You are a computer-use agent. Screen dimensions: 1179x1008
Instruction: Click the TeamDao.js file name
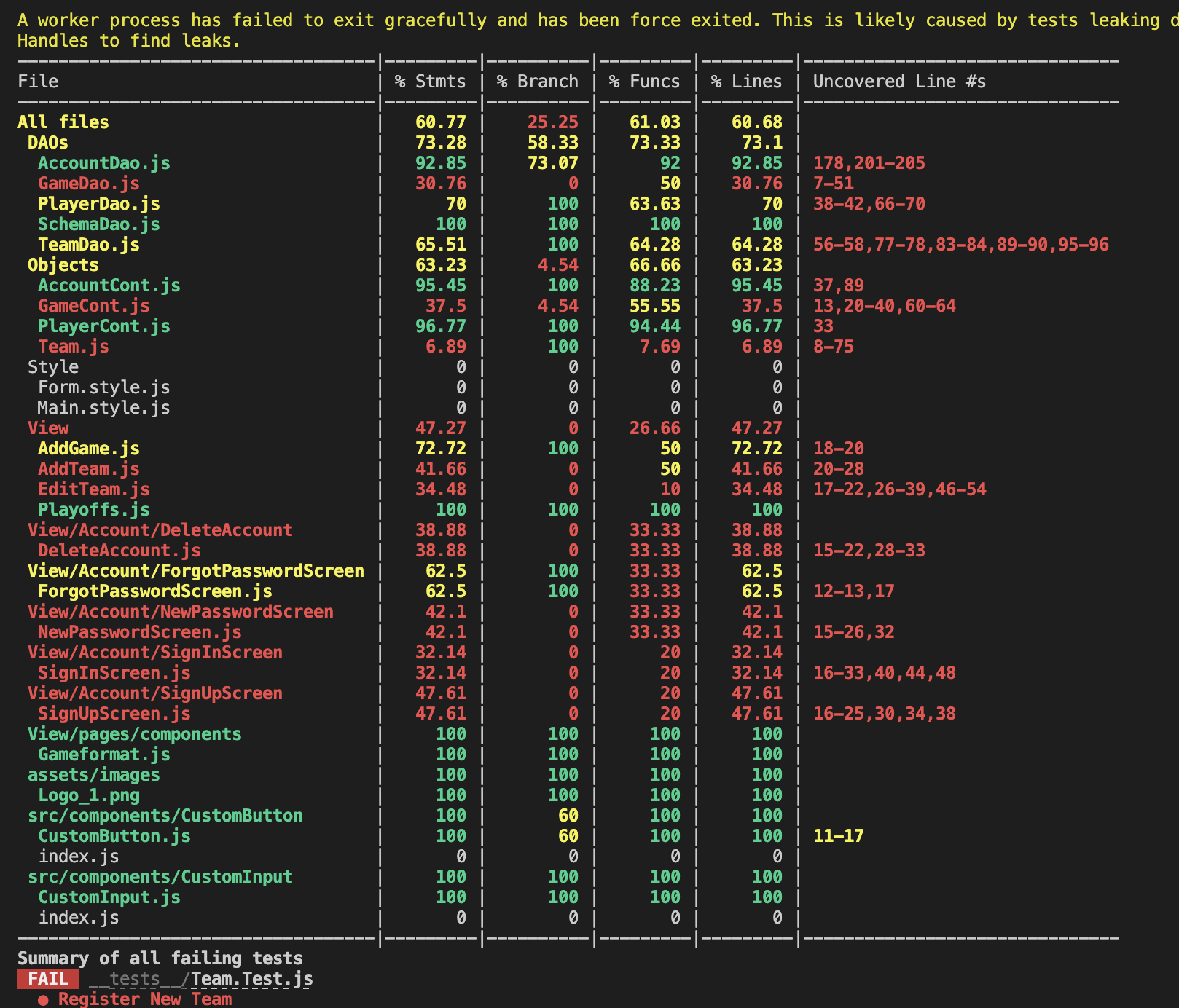[x=89, y=245]
